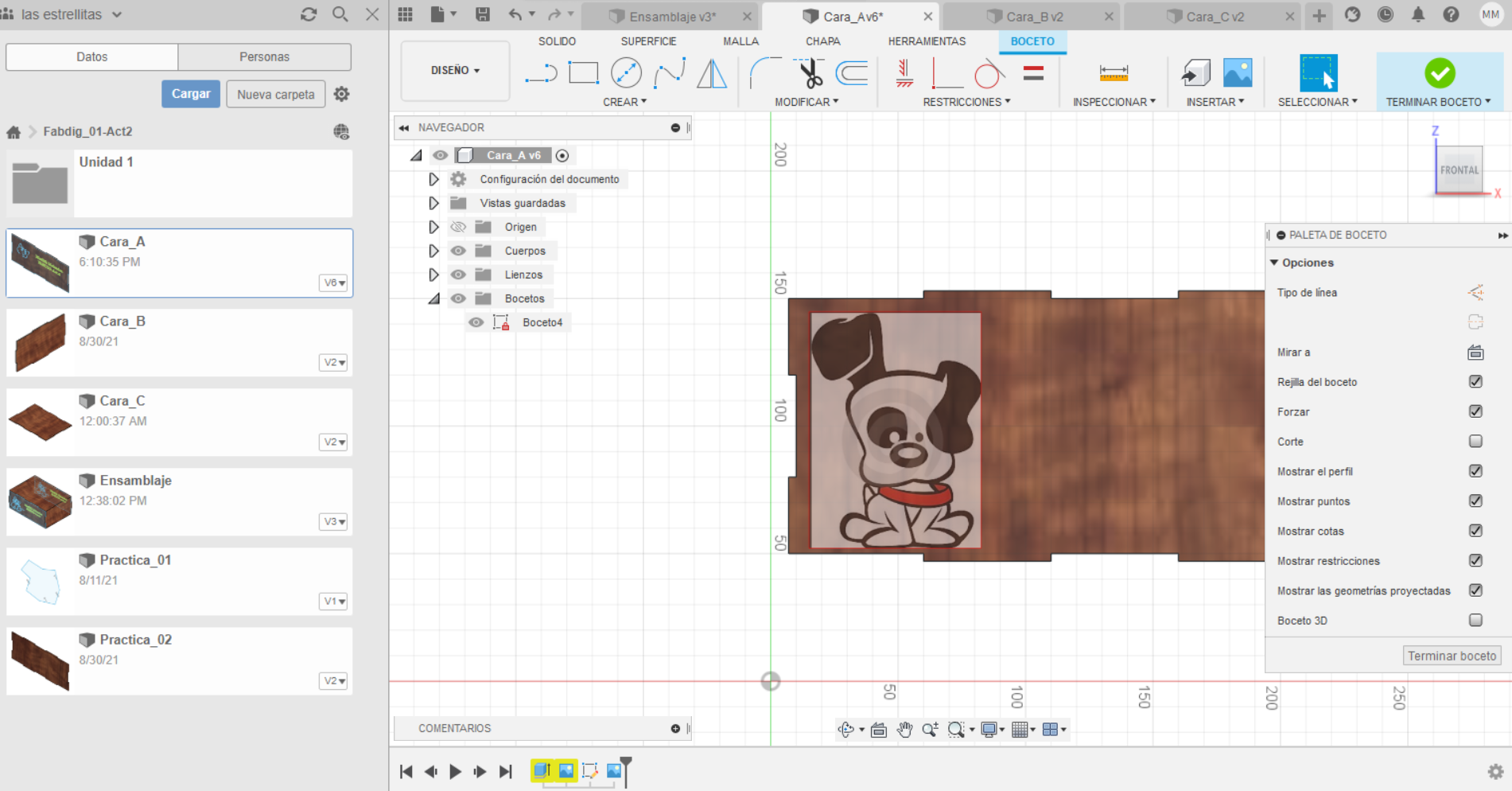Save the document with the disk icon
The image size is (1512, 791).
click(x=482, y=14)
